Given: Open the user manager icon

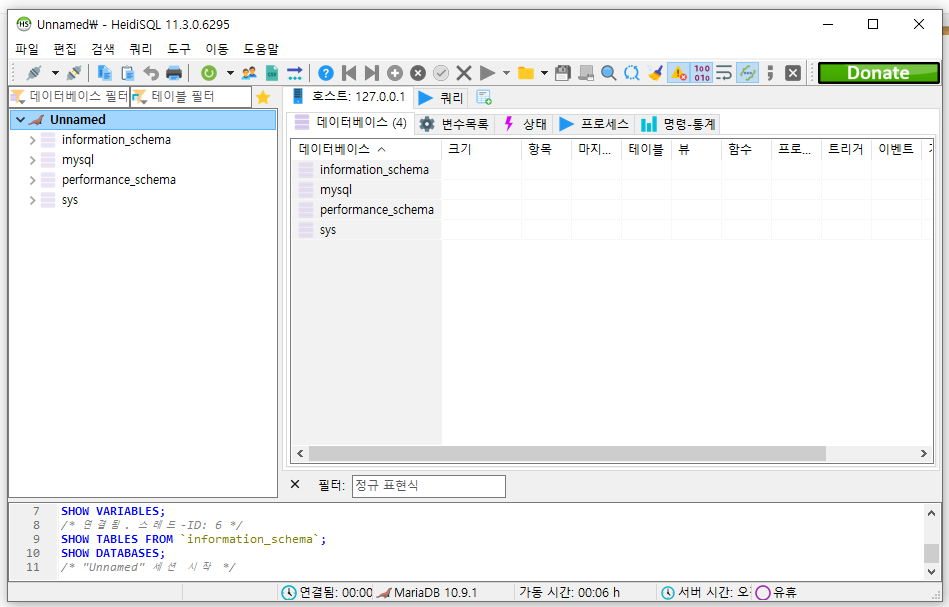Looking at the screenshot, I should [x=249, y=73].
